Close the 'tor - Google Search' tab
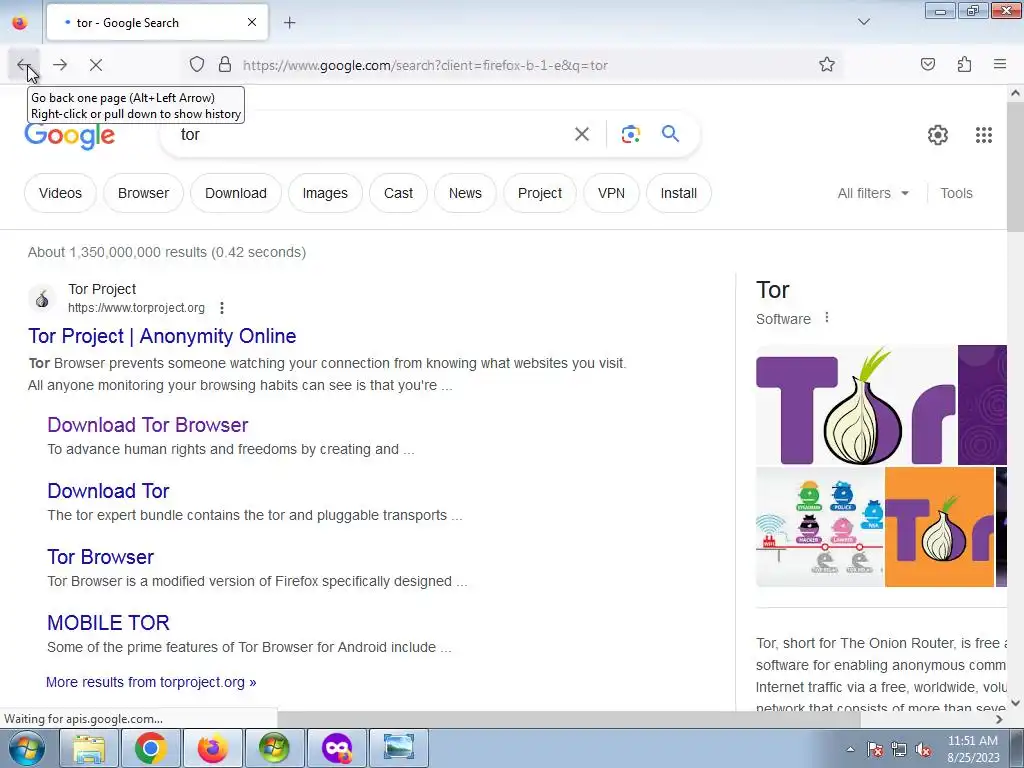This screenshot has width=1024, height=768. (x=252, y=22)
